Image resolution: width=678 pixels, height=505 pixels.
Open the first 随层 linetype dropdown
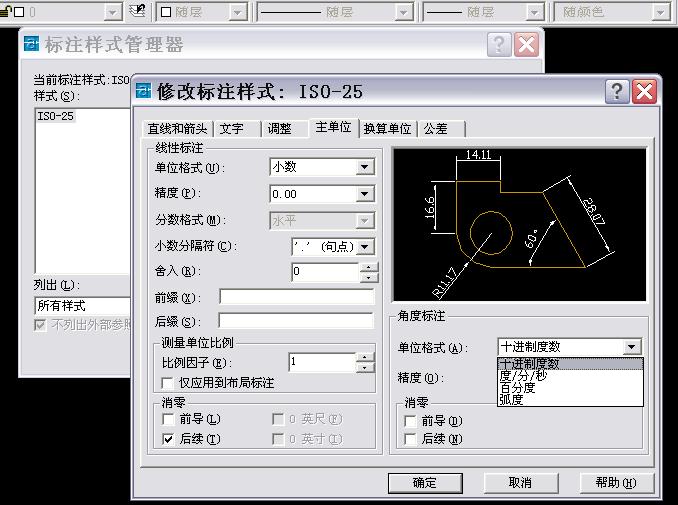[403, 12]
